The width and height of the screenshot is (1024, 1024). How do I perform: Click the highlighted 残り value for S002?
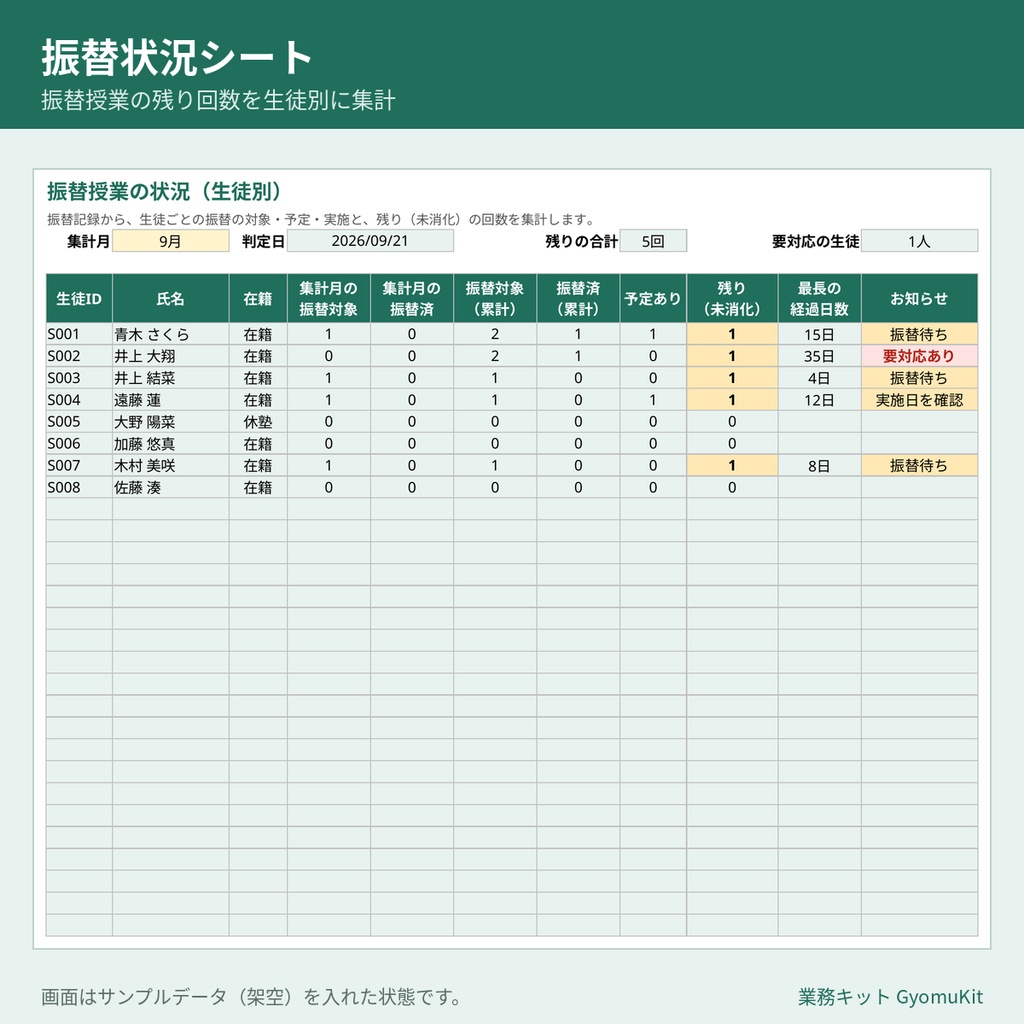pyautogui.click(x=732, y=356)
